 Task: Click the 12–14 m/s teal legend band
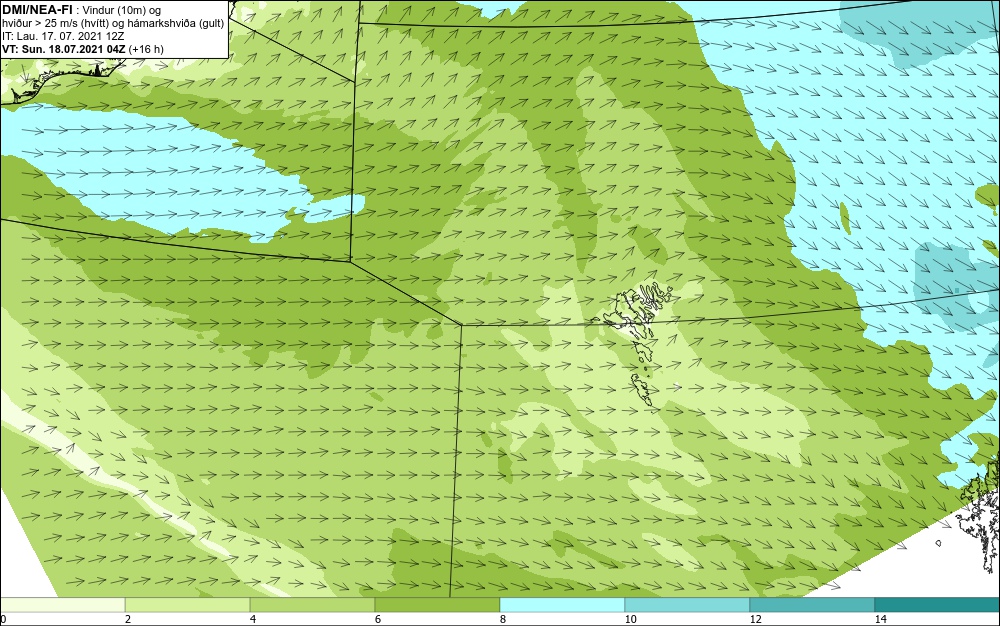point(812,605)
